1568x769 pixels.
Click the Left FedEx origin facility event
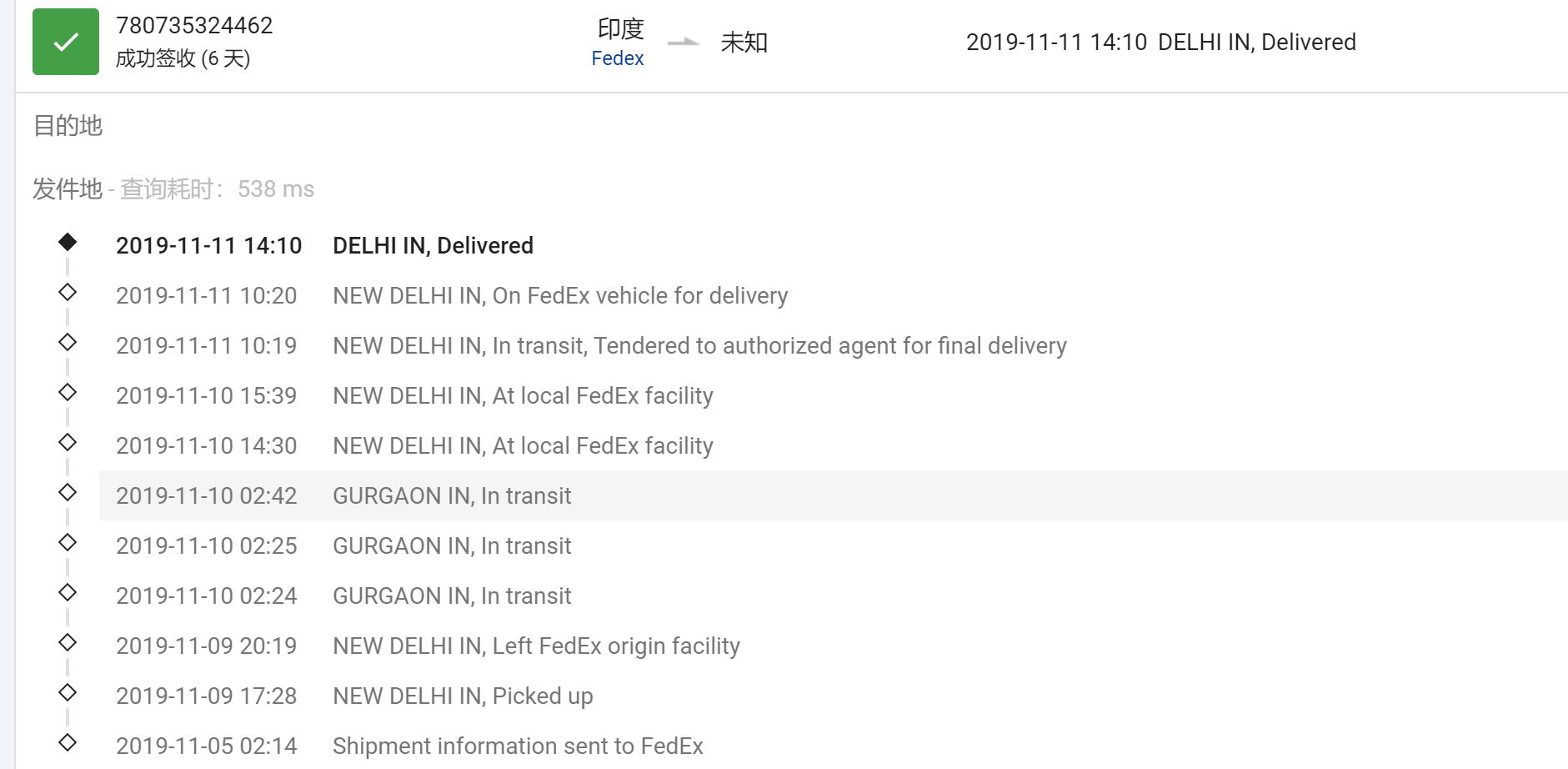click(x=536, y=646)
